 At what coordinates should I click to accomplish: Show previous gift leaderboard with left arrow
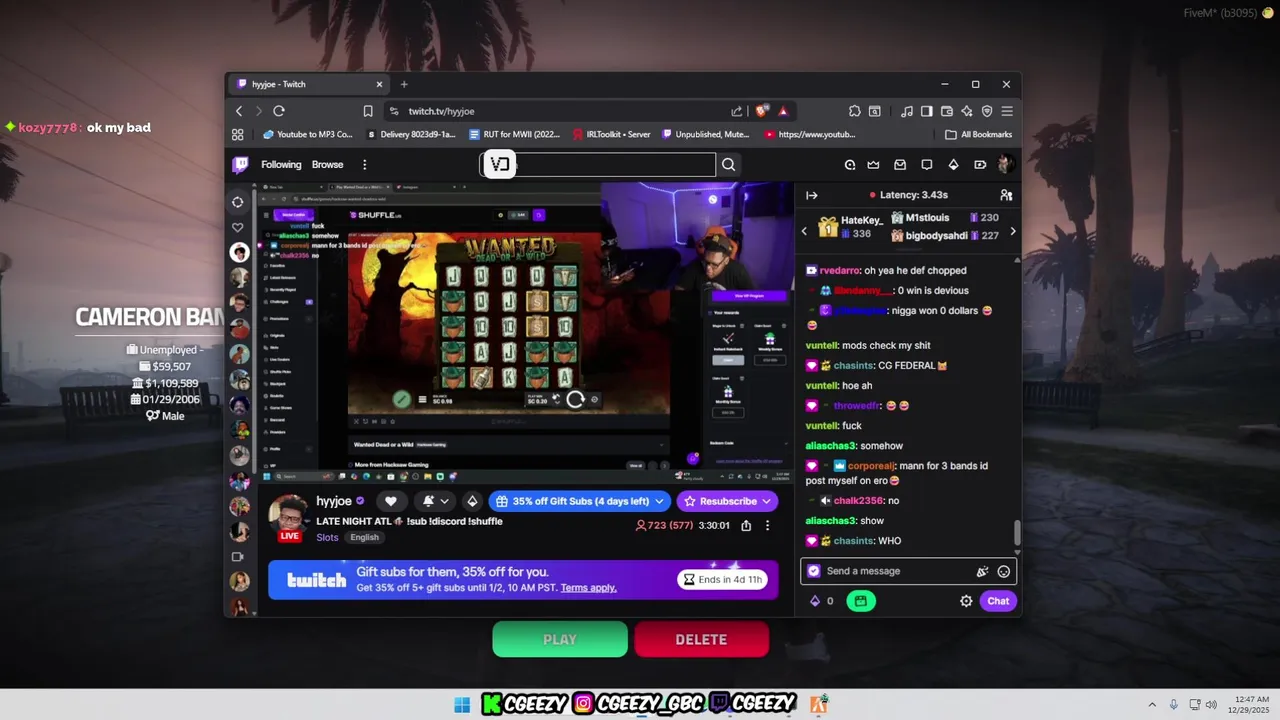(804, 231)
